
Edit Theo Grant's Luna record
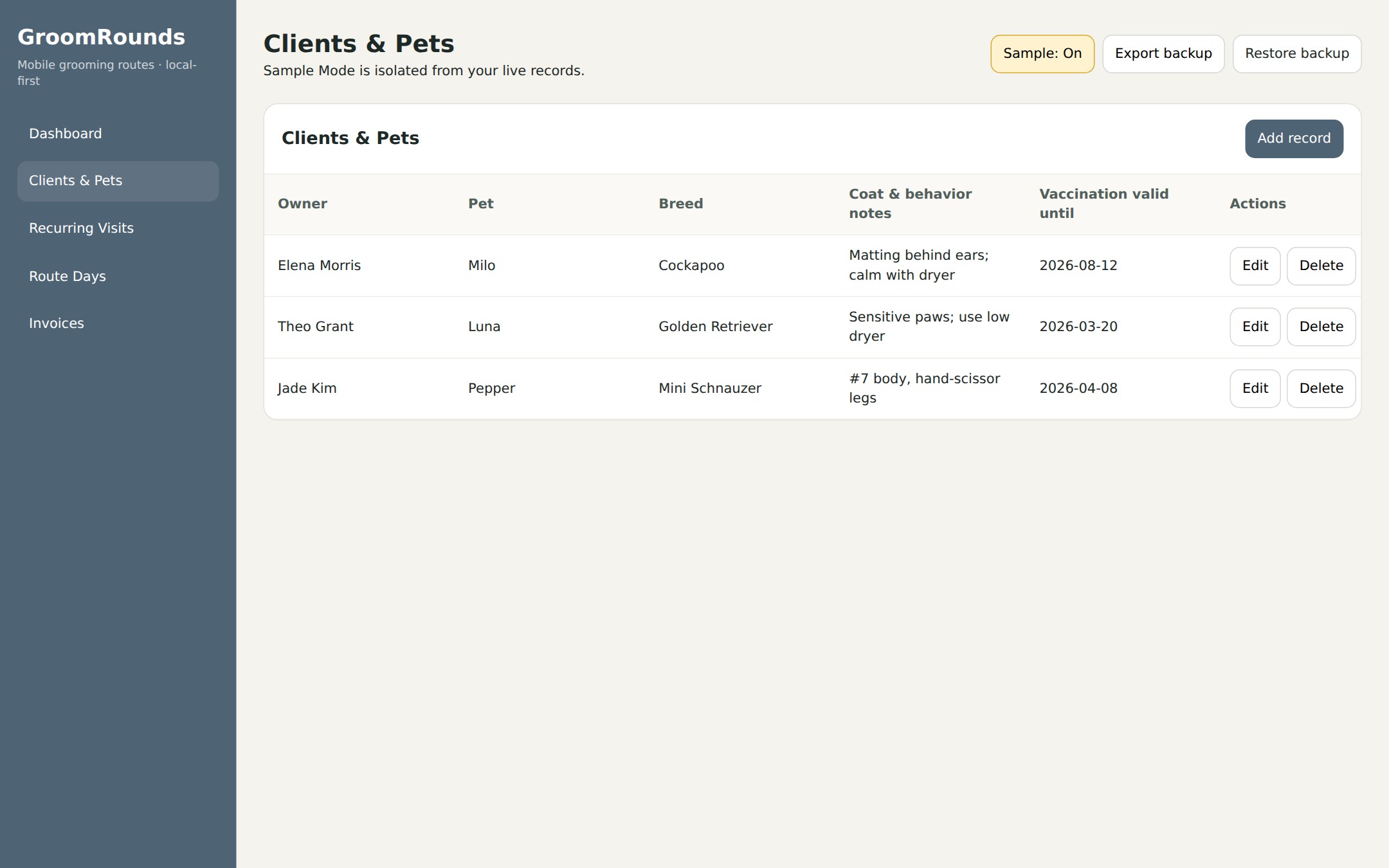pos(1255,327)
